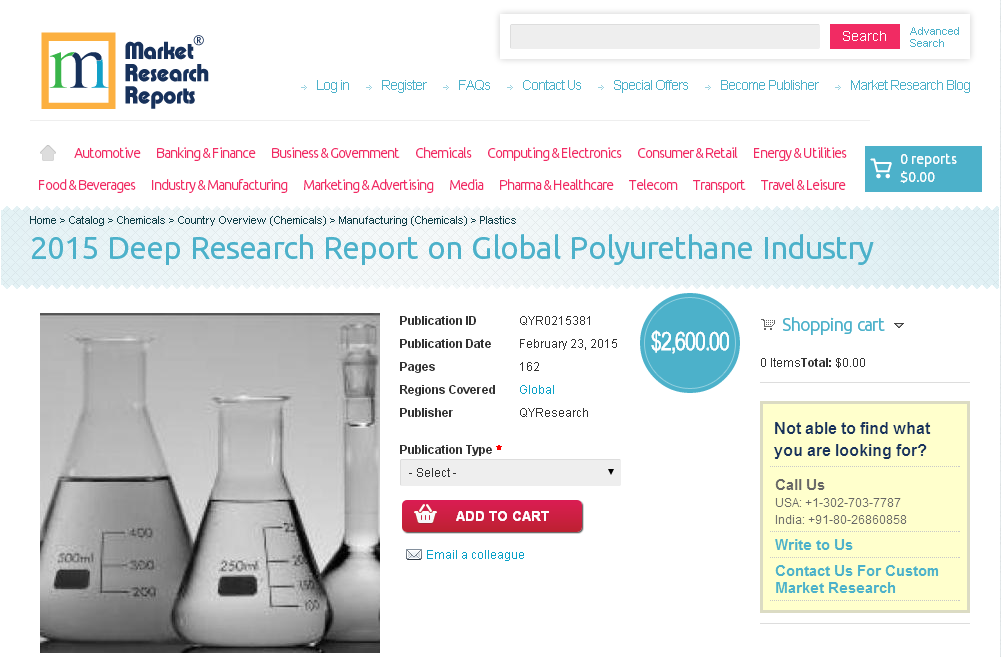The width and height of the screenshot is (1001, 657).
Task: Open the Advanced Search option
Action: 934,37
